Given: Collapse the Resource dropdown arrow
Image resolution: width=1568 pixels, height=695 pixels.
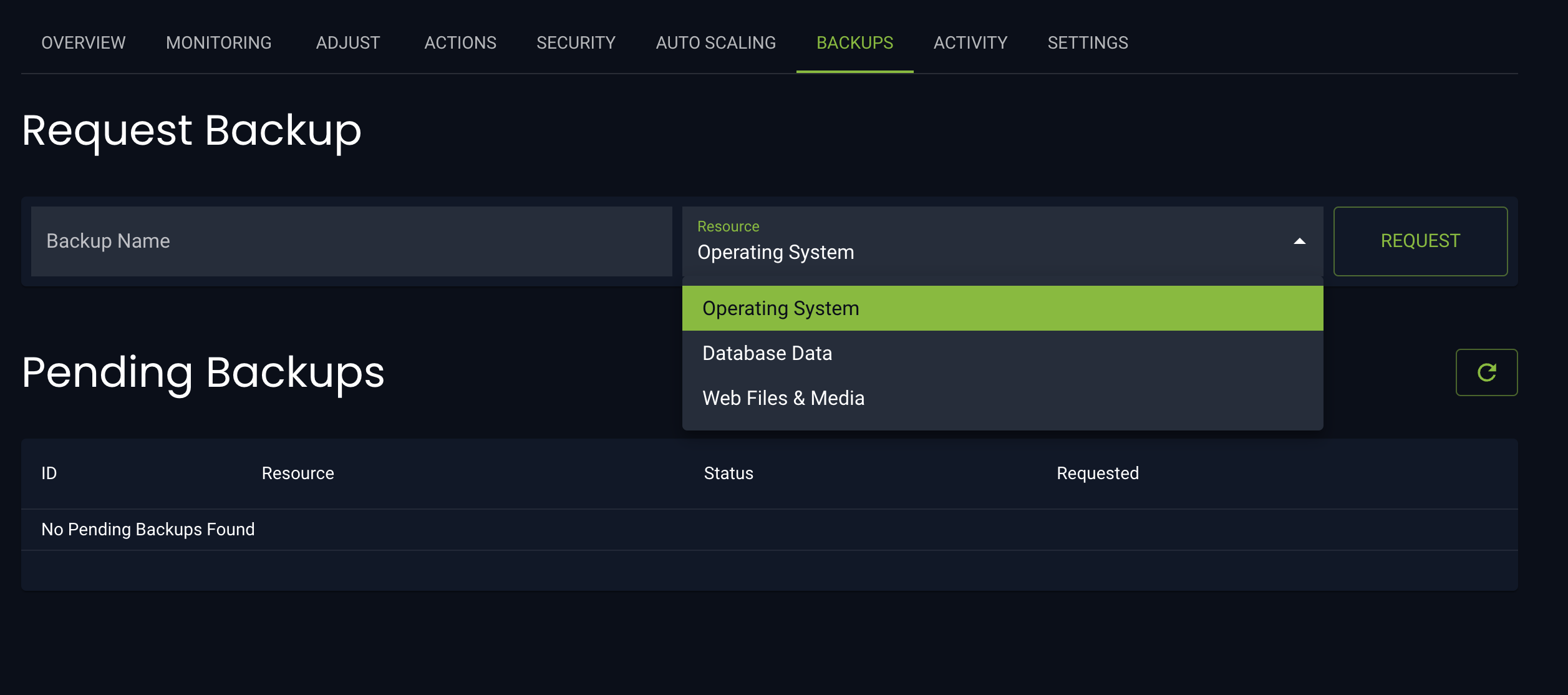Looking at the screenshot, I should pos(1299,241).
